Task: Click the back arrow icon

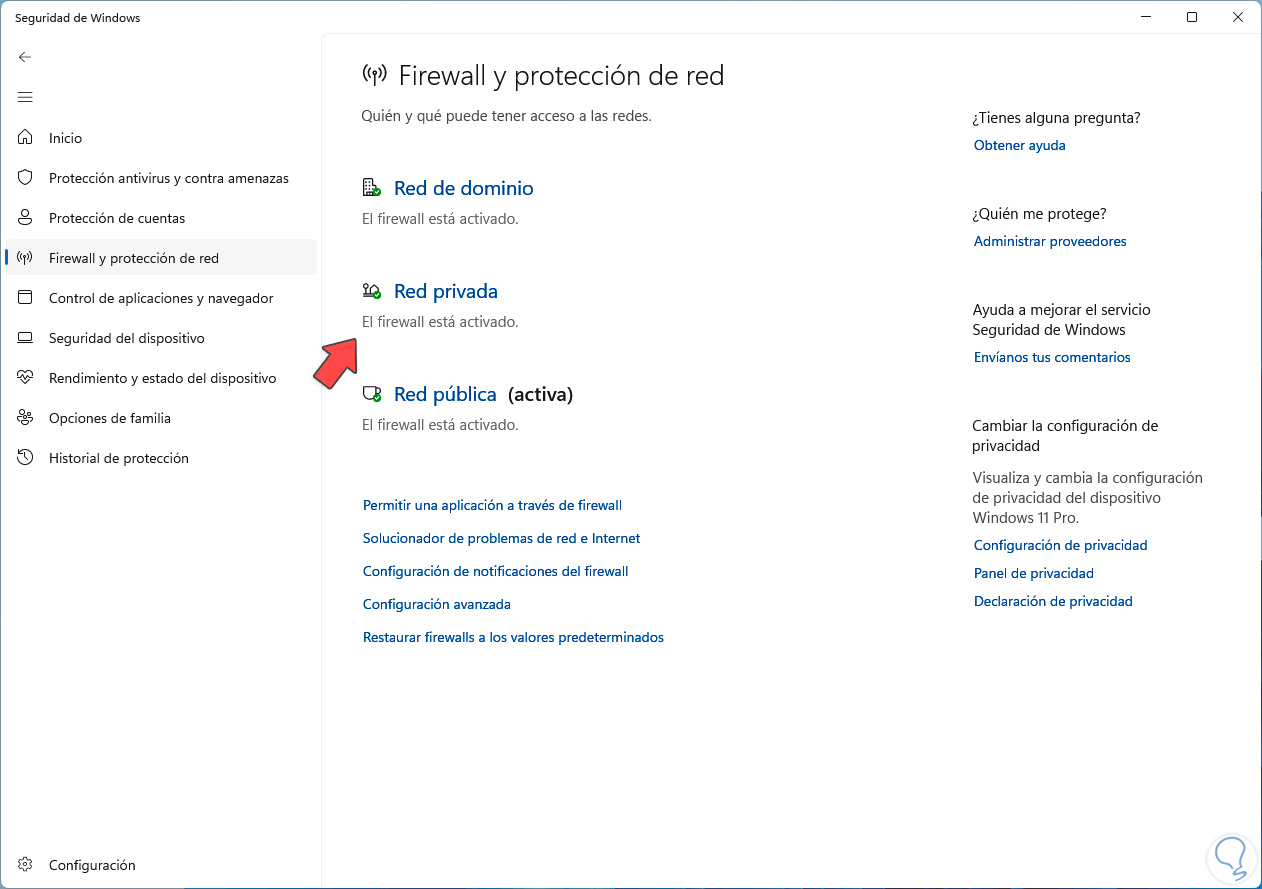Action: 25,57
